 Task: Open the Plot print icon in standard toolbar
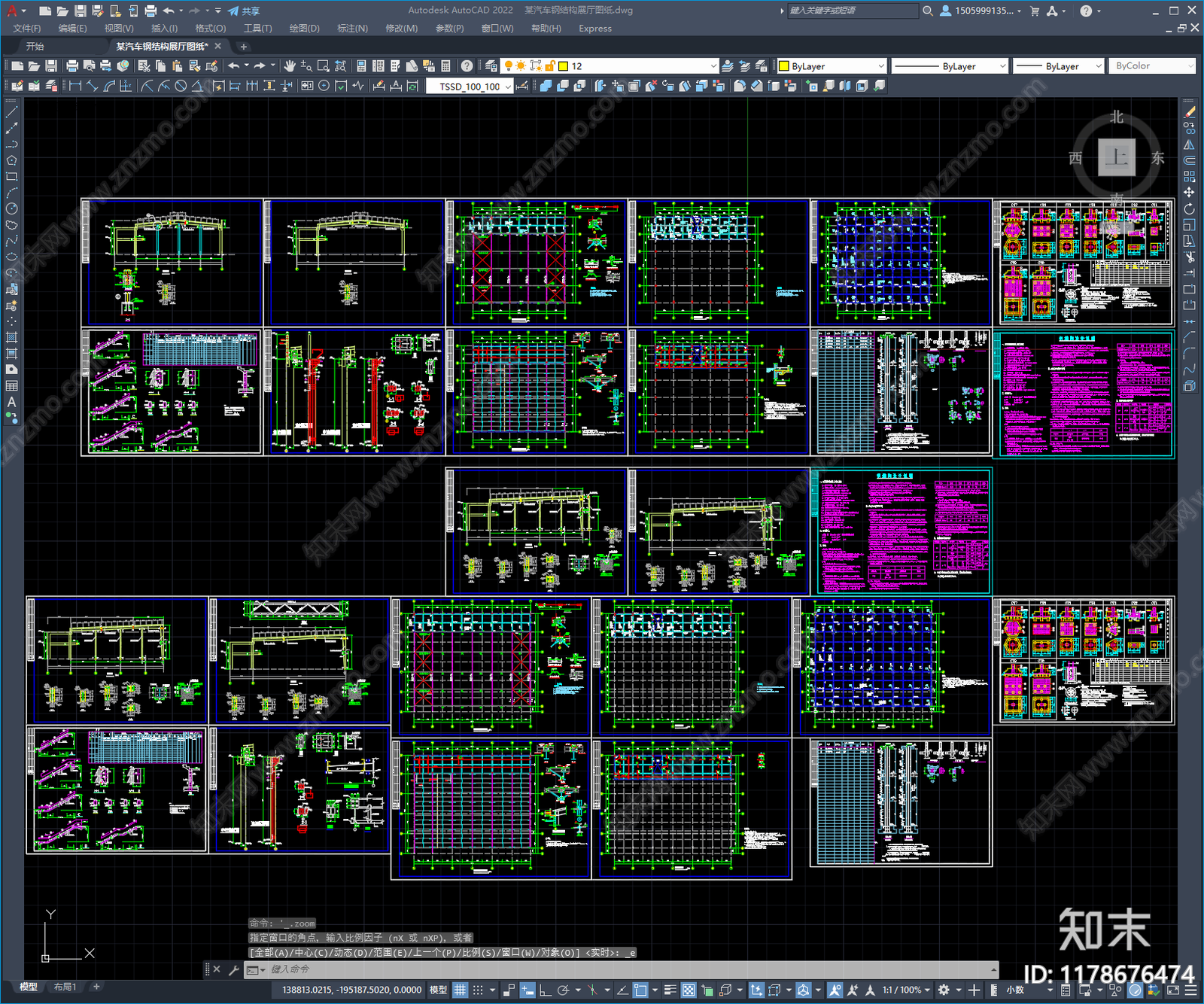(x=72, y=66)
